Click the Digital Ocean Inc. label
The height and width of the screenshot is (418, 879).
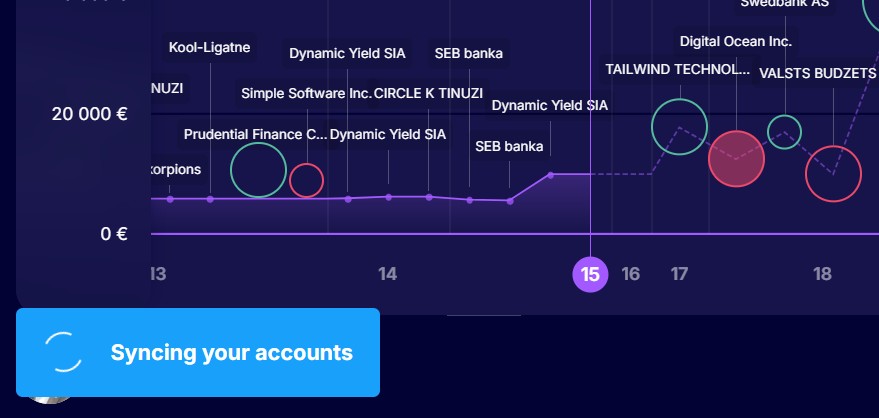[x=736, y=41]
